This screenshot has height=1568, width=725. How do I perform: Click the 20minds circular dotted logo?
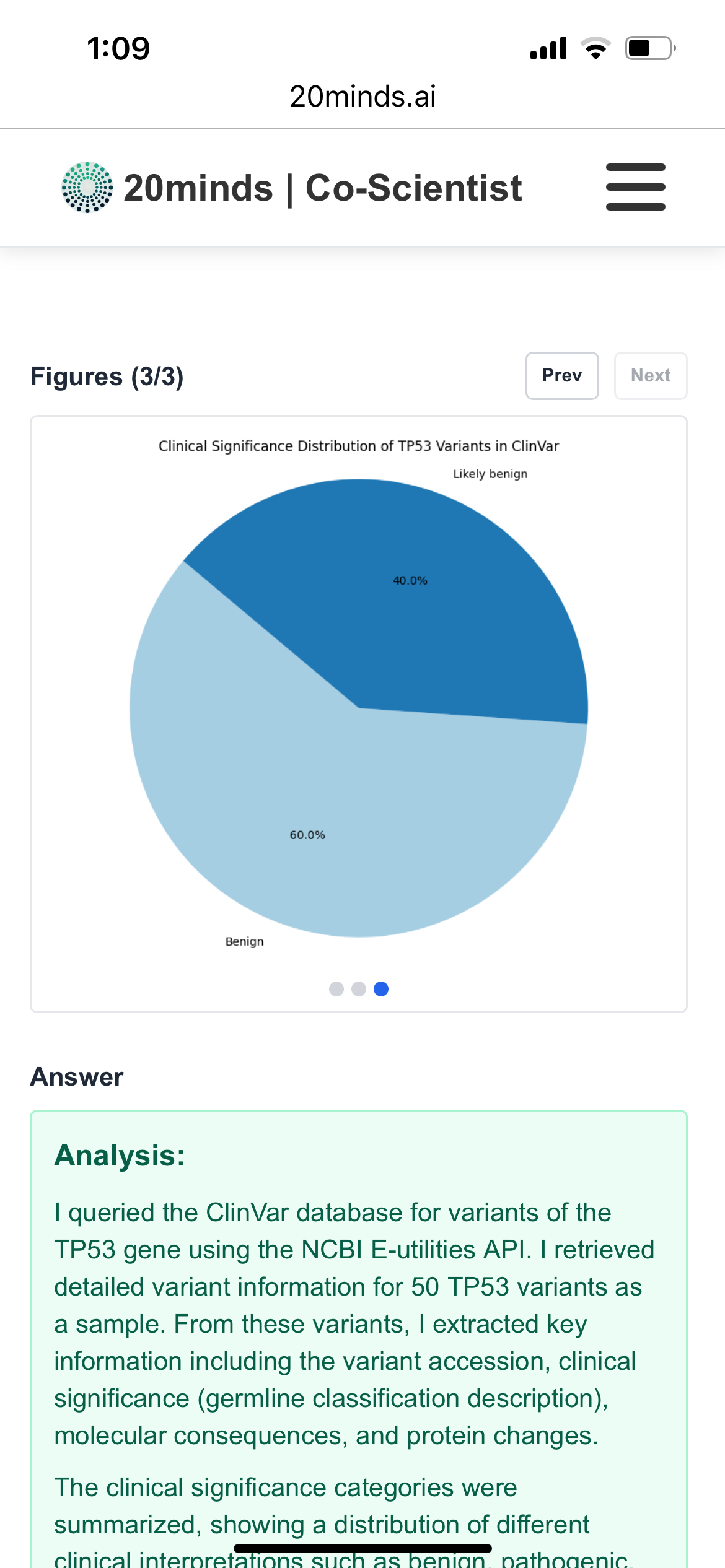pos(87,187)
